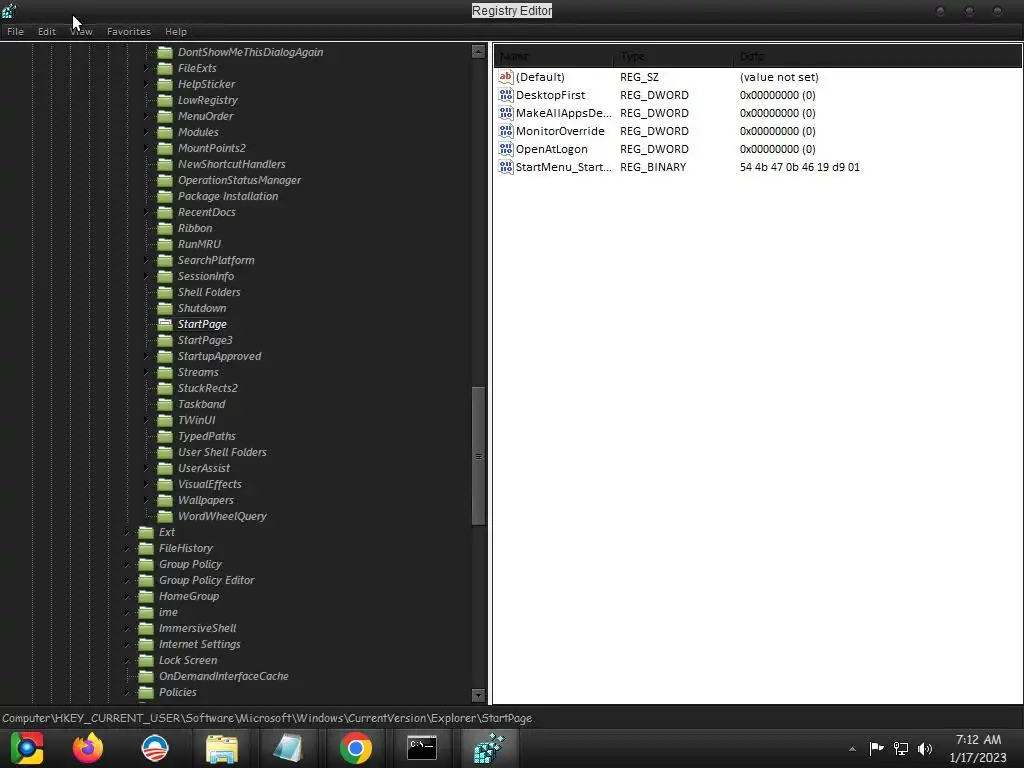This screenshot has height=768, width=1024.
Task: Click the Policies folder icon
Action: 146,692
